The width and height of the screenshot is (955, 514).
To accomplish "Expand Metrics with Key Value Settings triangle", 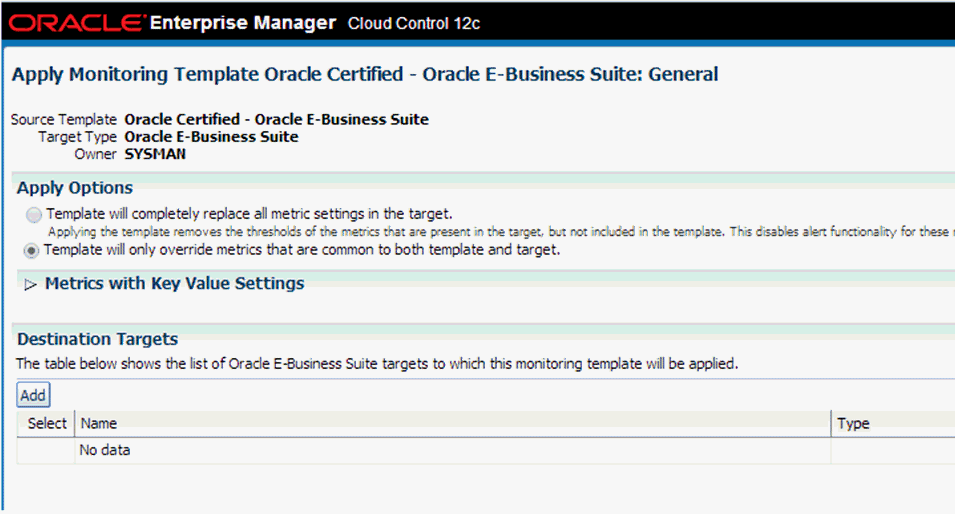I will tap(30, 284).
